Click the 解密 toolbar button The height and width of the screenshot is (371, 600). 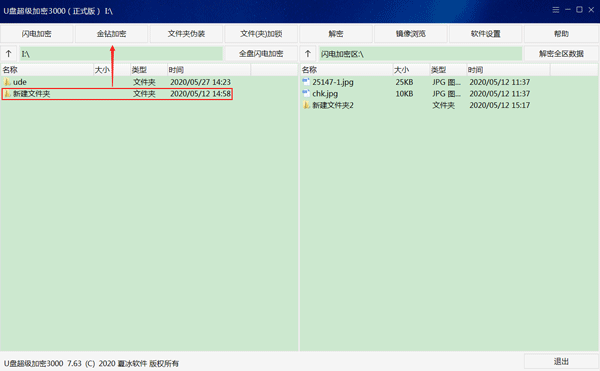coord(336,34)
